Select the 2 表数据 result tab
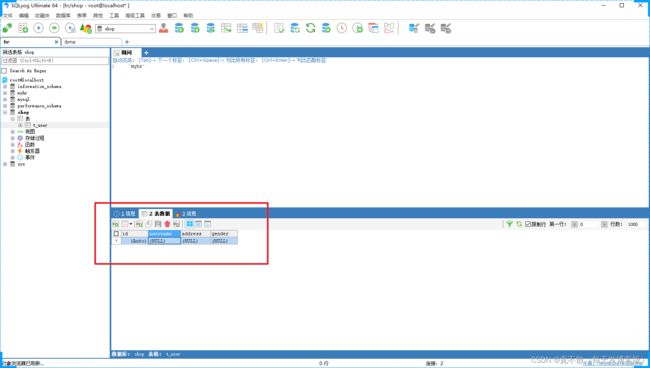 156,213
